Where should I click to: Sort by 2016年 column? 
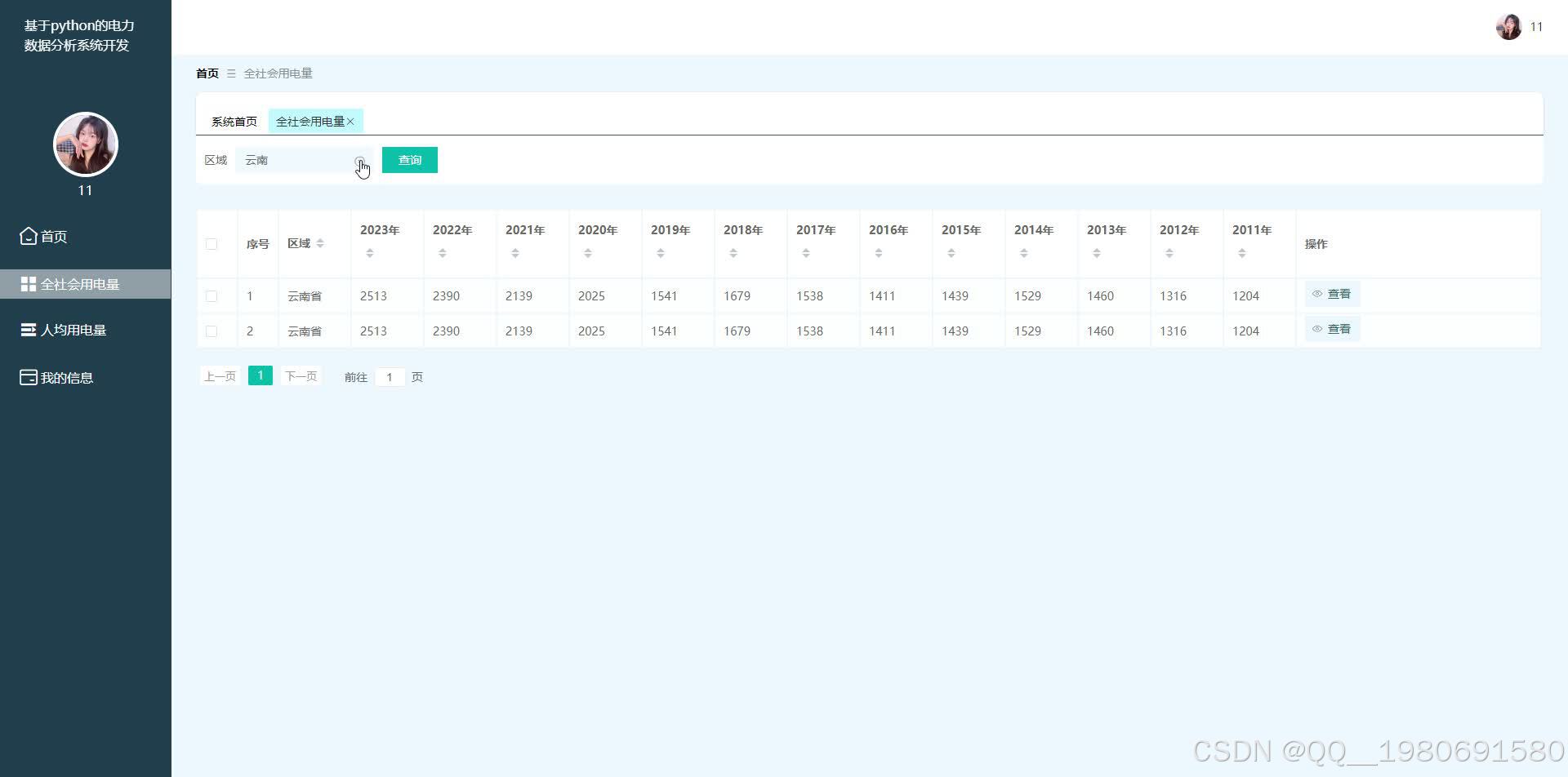pyautogui.click(x=879, y=254)
